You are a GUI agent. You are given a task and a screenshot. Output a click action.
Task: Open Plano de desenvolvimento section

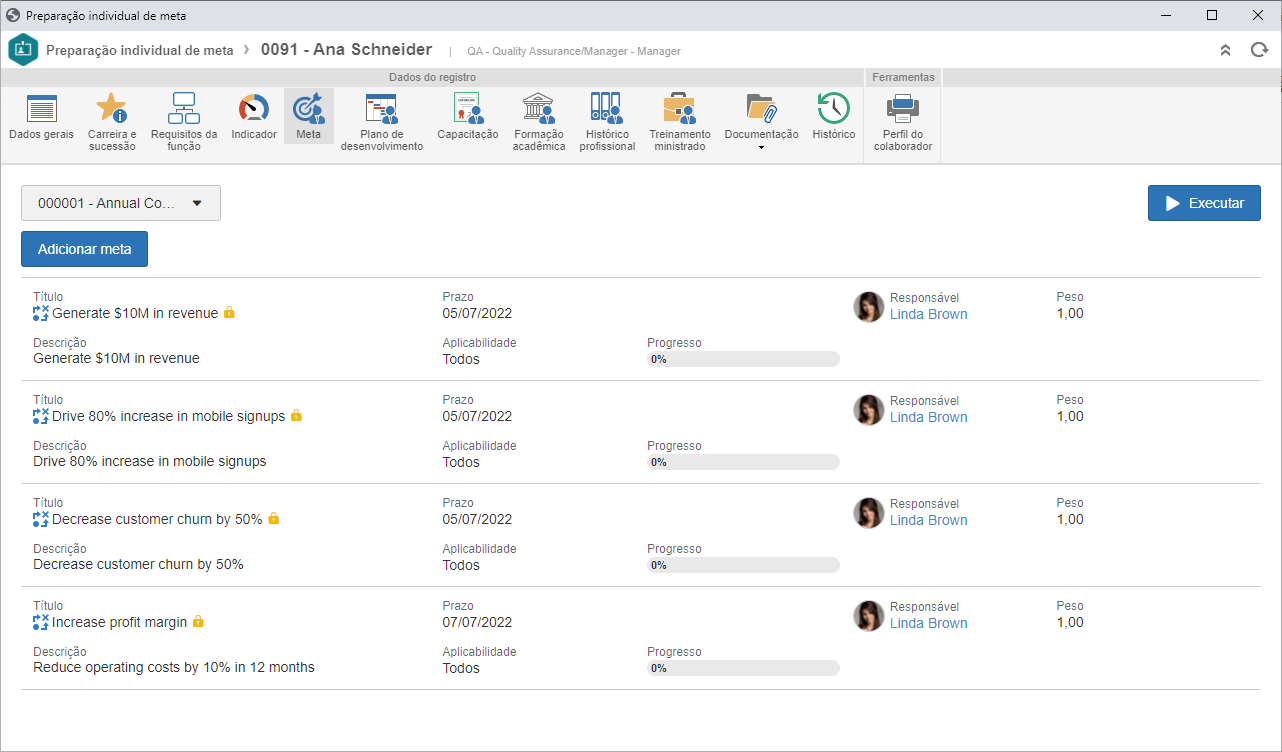tap(381, 123)
